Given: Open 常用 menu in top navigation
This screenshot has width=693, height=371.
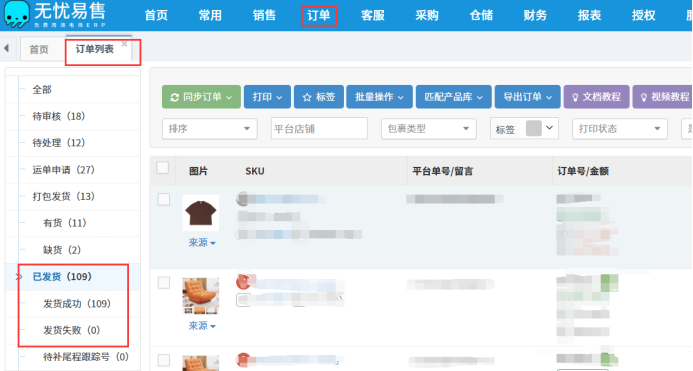Looking at the screenshot, I should [210, 15].
